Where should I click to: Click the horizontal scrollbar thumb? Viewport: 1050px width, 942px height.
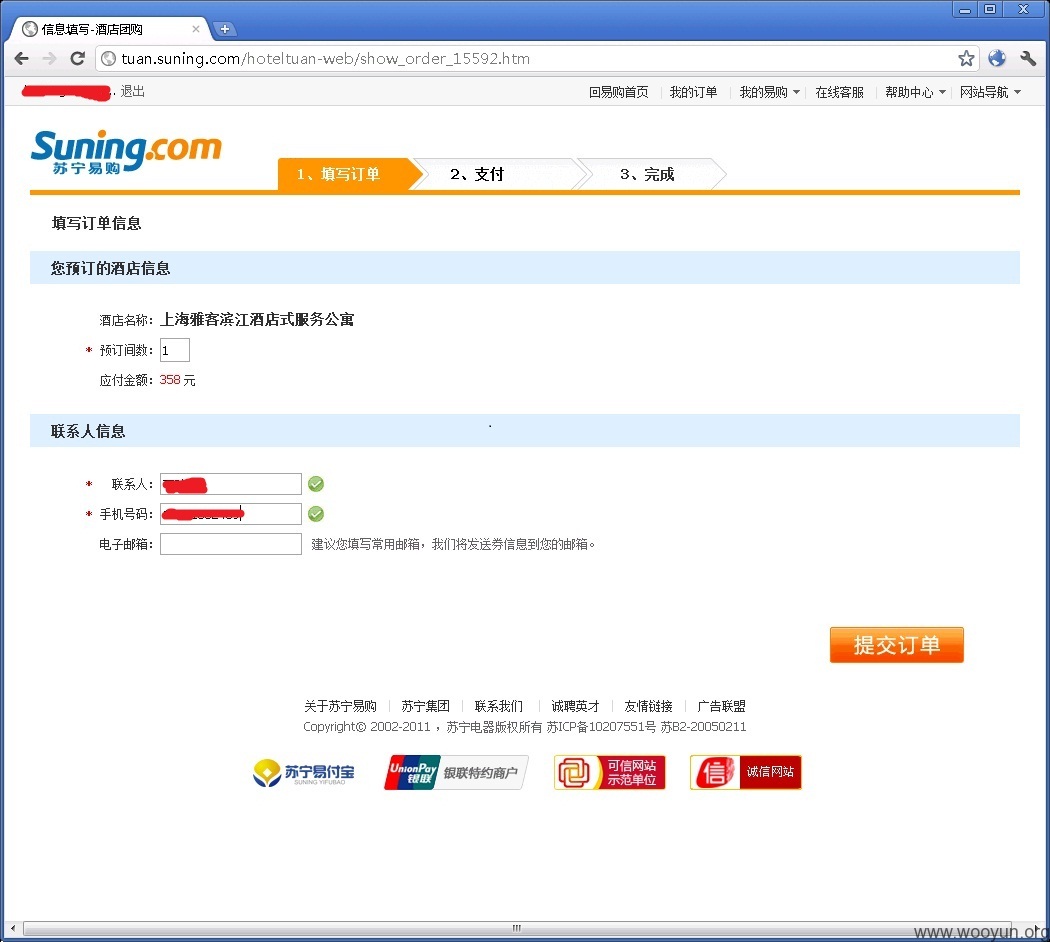pyautogui.click(x=517, y=929)
